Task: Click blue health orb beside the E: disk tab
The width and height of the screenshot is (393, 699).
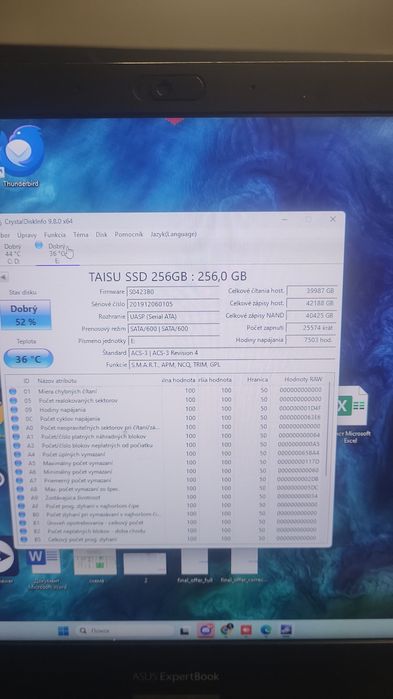Action: (39, 245)
